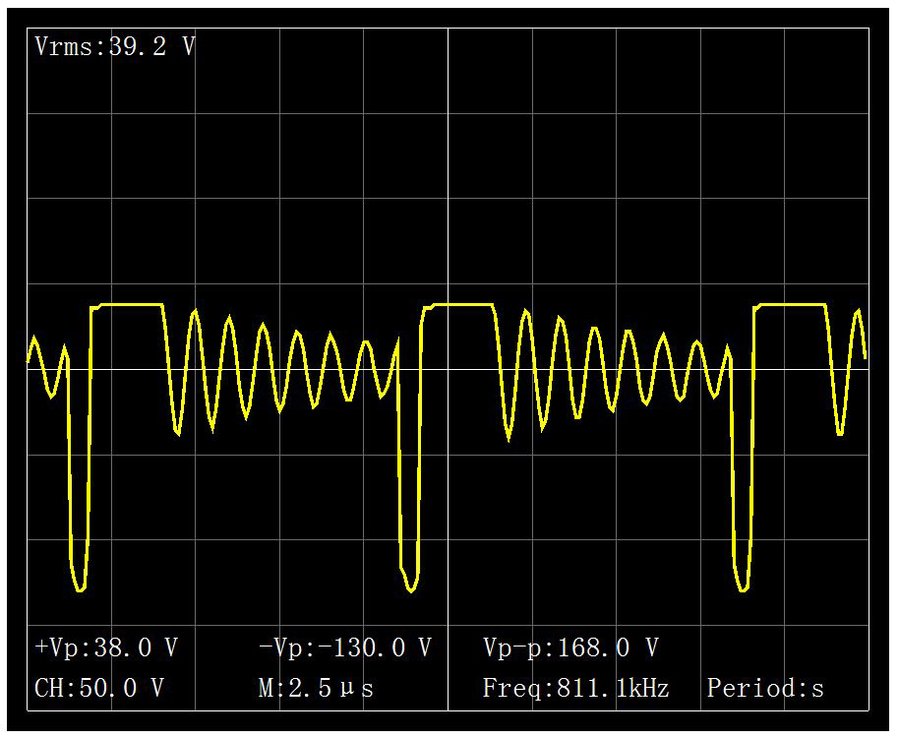Mark the bottom of the middle negative spike
899x739 pixels.
(x=410, y=591)
